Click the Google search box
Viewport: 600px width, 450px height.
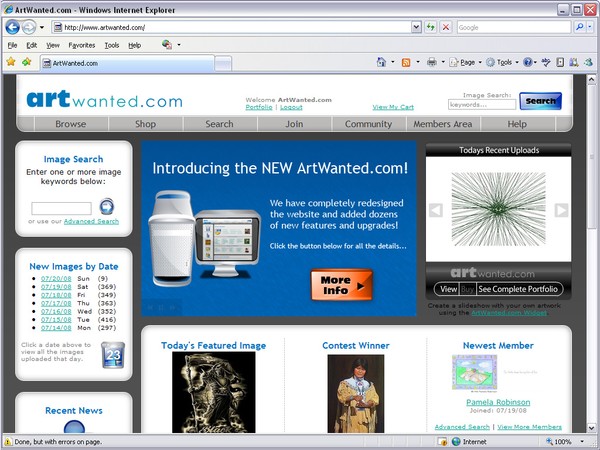[x=514, y=27]
